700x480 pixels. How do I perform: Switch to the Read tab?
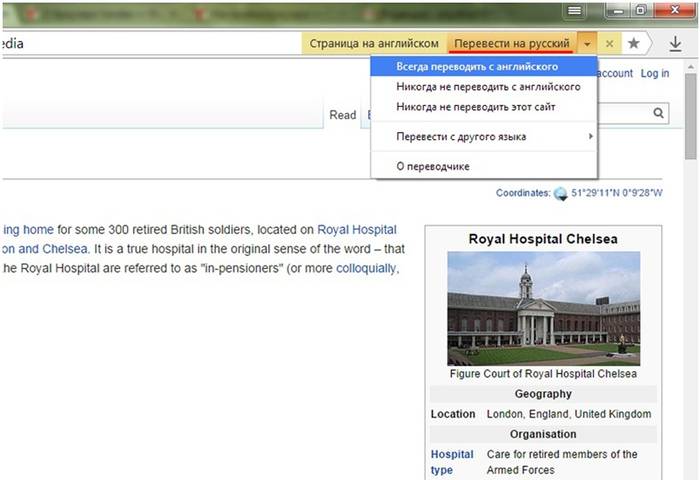click(343, 115)
